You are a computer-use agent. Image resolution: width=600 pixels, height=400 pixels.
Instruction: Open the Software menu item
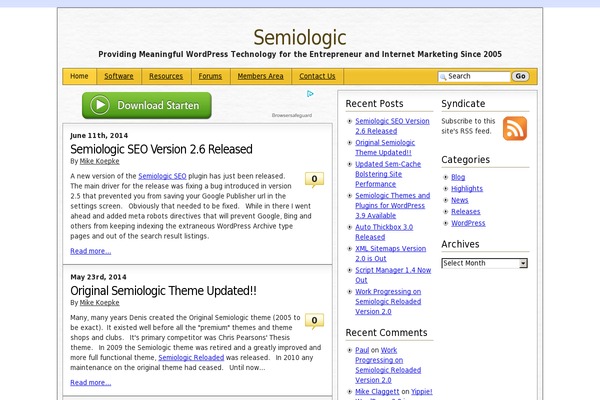(x=119, y=76)
